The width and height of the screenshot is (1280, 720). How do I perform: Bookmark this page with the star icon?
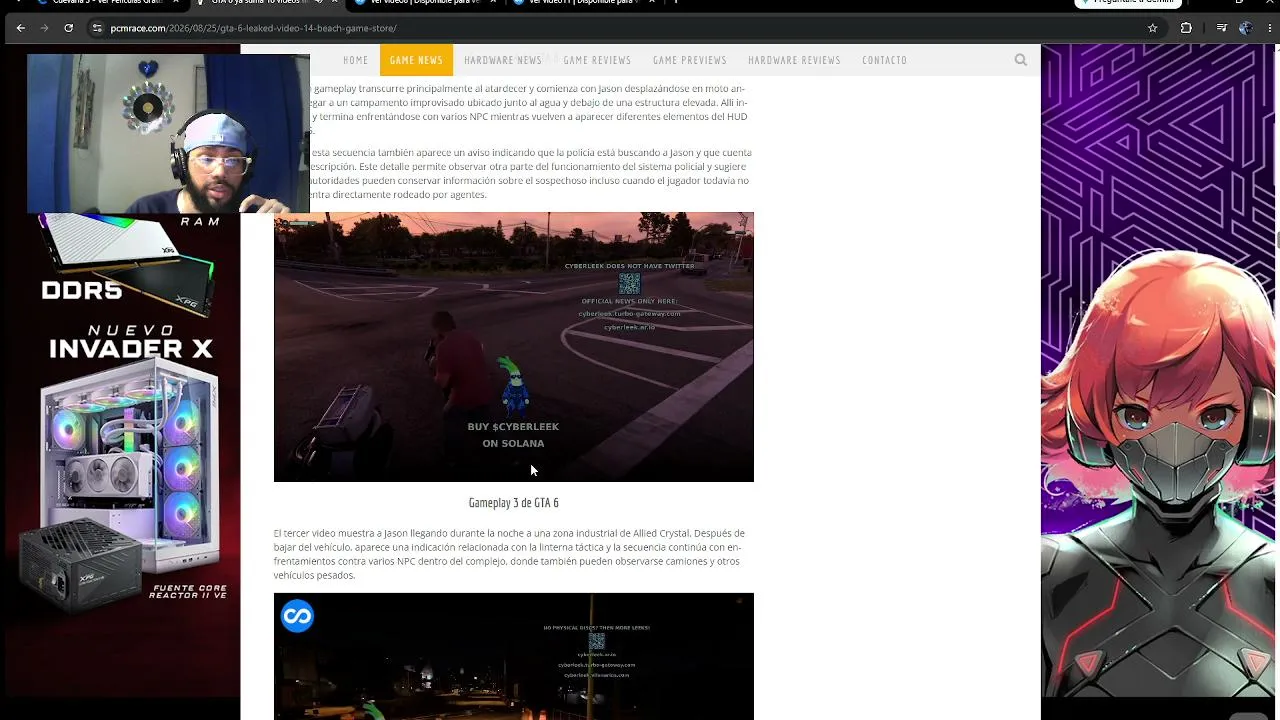pyautogui.click(x=1152, y=28)
